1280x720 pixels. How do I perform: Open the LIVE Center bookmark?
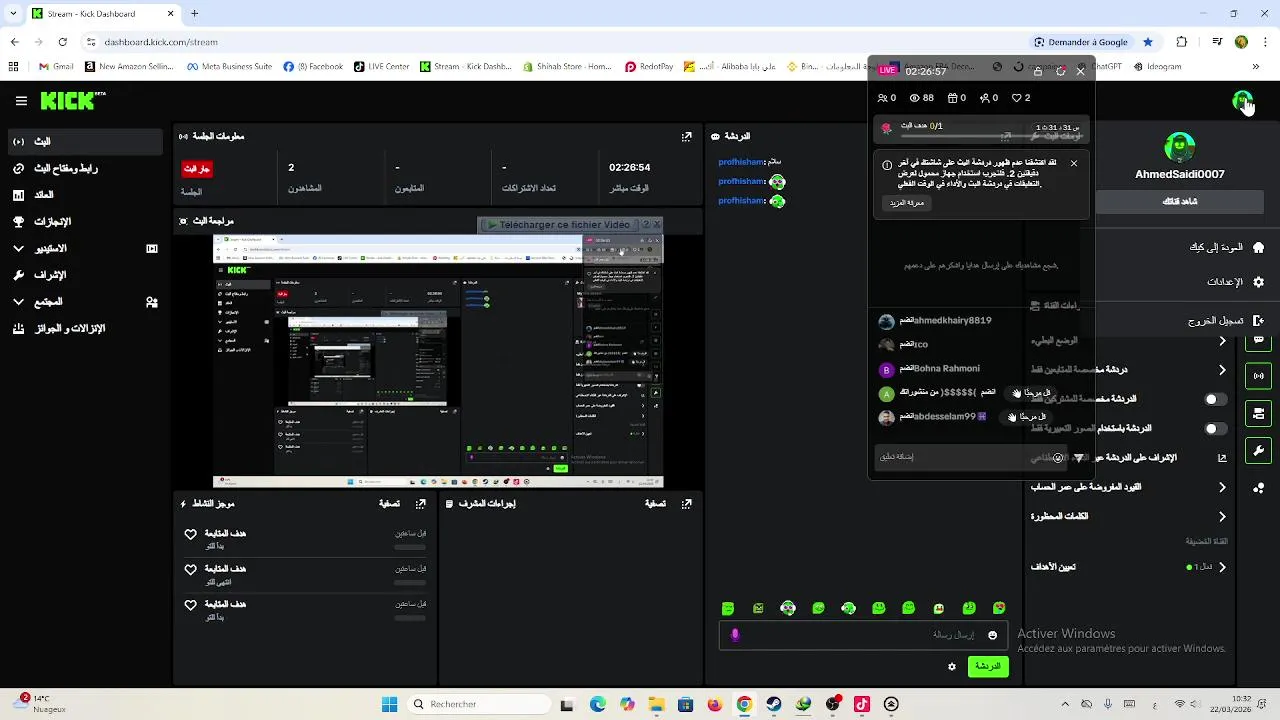[382, 67]
